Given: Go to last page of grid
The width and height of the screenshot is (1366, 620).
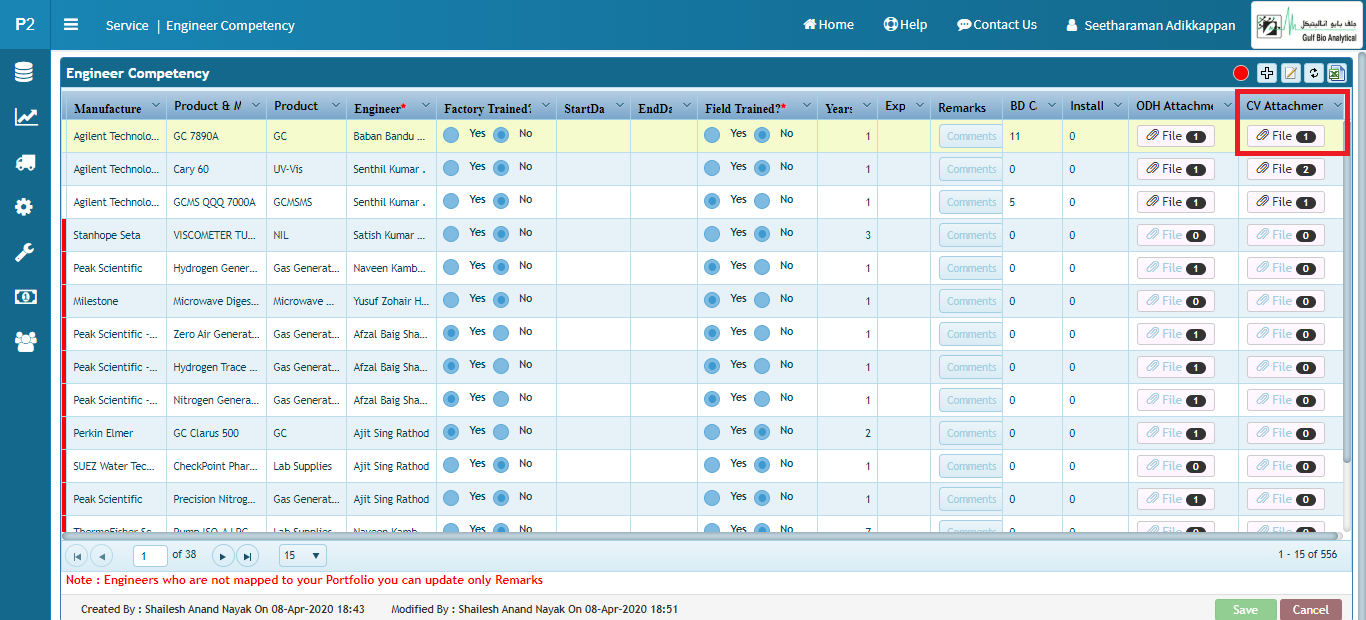Looking at the screenshot, I should tap(247, 555).
